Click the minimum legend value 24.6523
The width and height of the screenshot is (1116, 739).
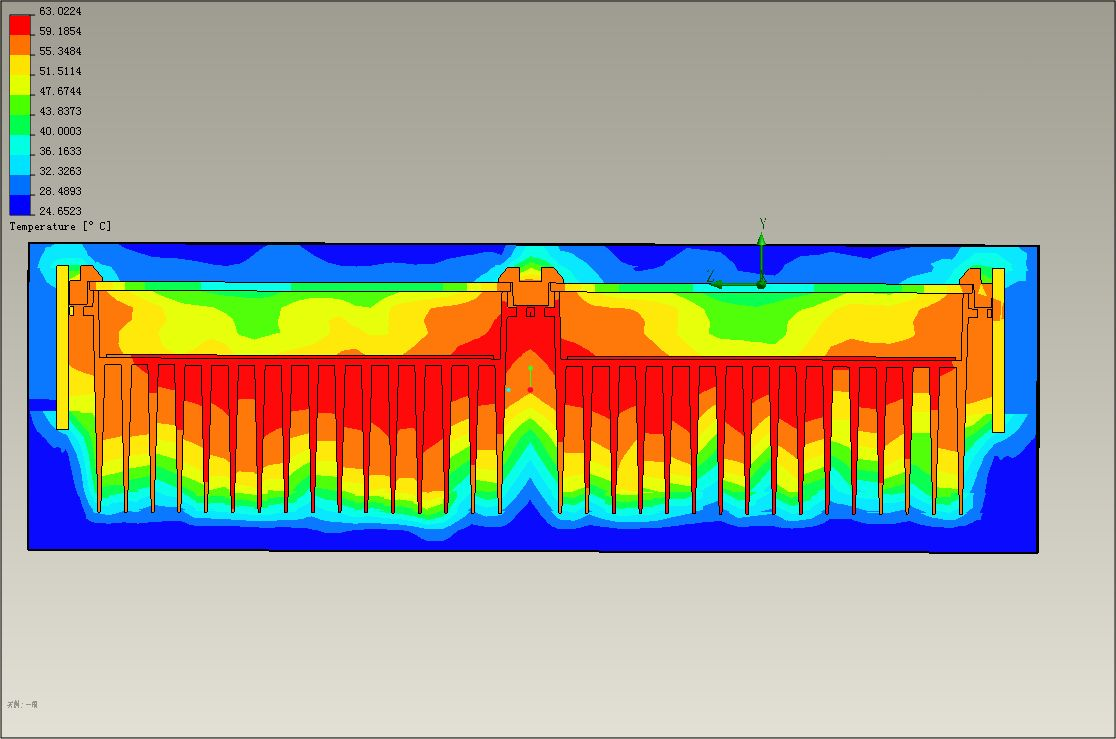tap(60, 211)
